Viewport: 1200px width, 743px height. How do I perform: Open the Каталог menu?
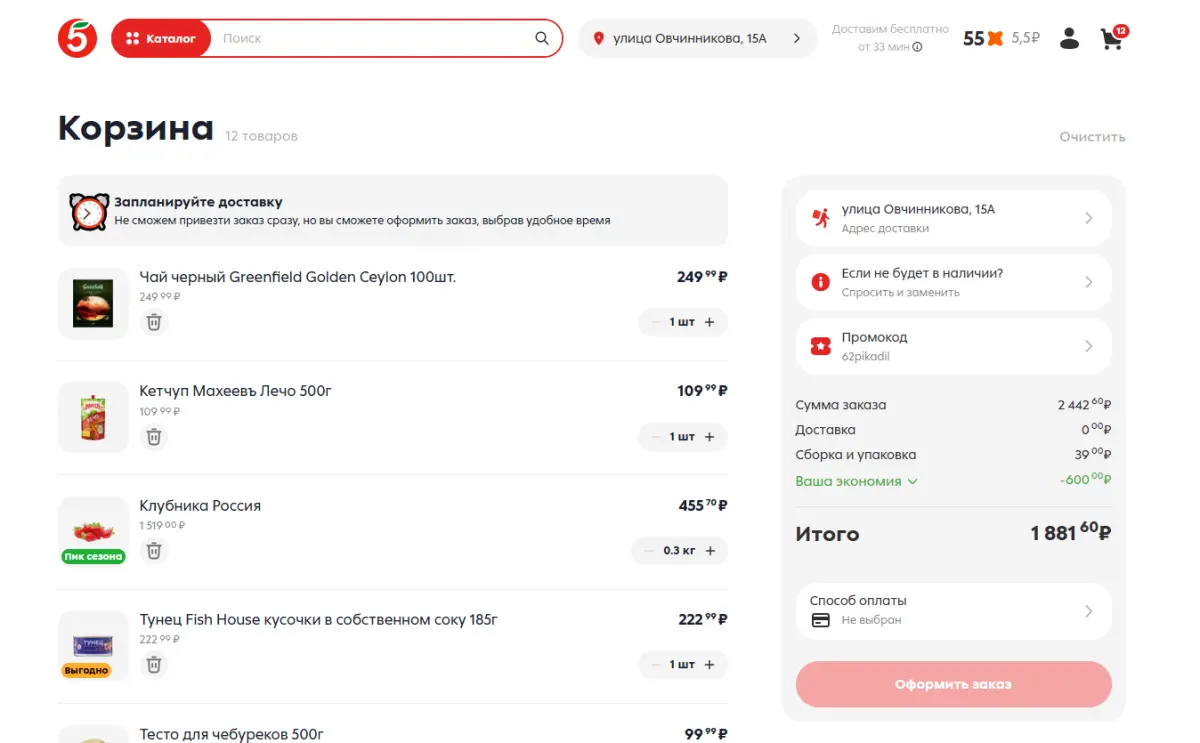(x=161, y=38)
